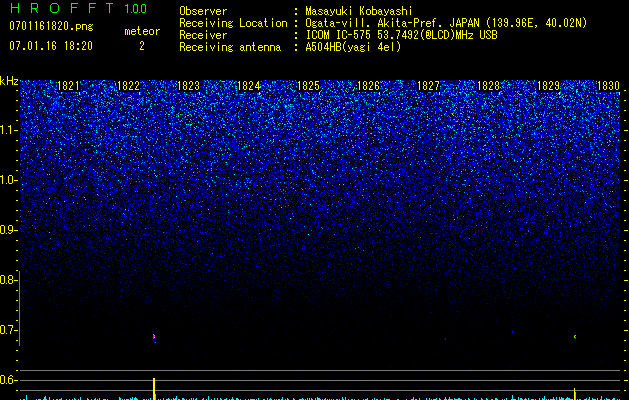Click the 1825 time marker

coord(308,86)
